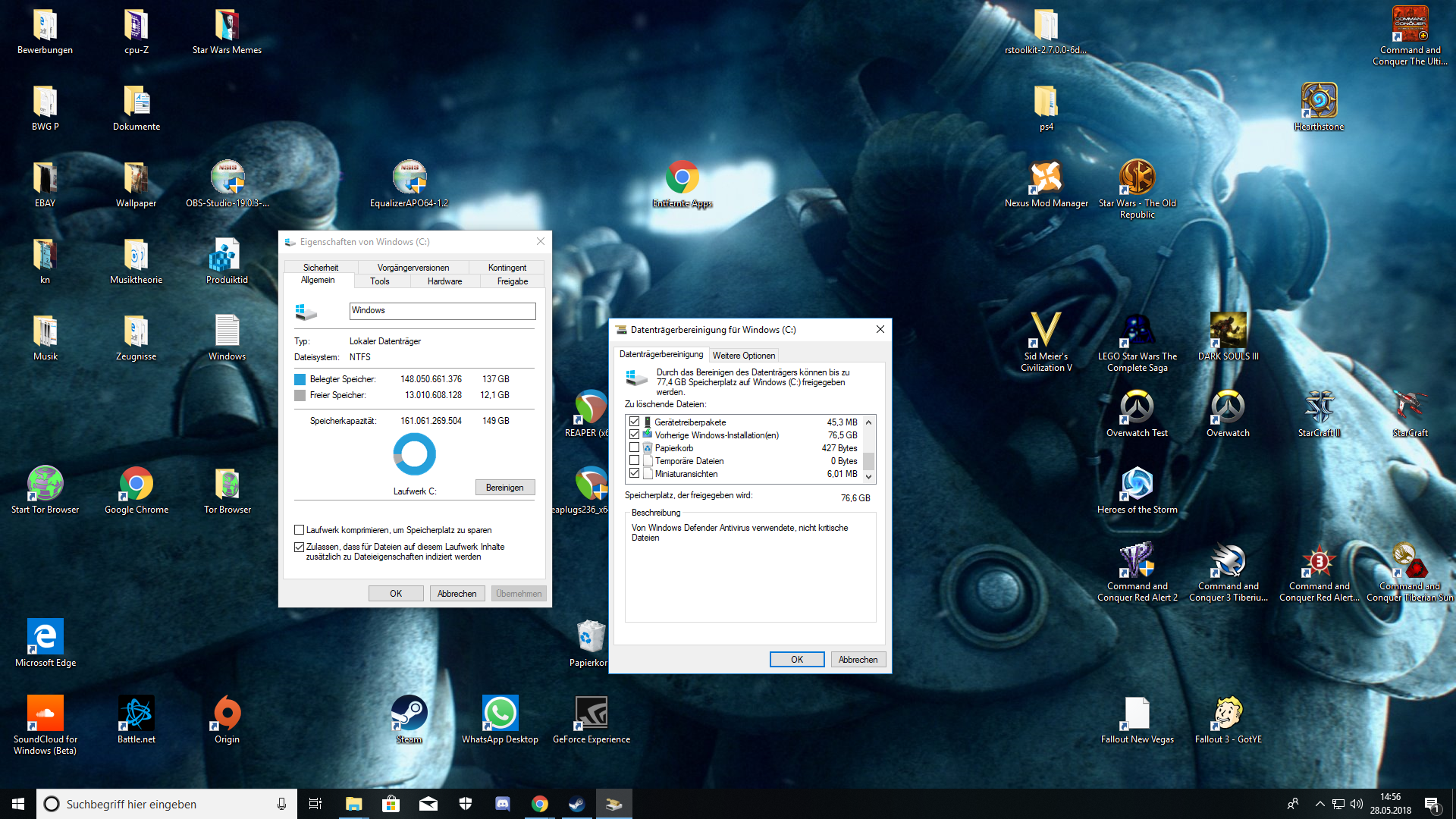Viewport: 1456px width, 819px height.
Task: Check the Papierkorb checkbox in cleanup list
Action: click(x=634, y=448)
